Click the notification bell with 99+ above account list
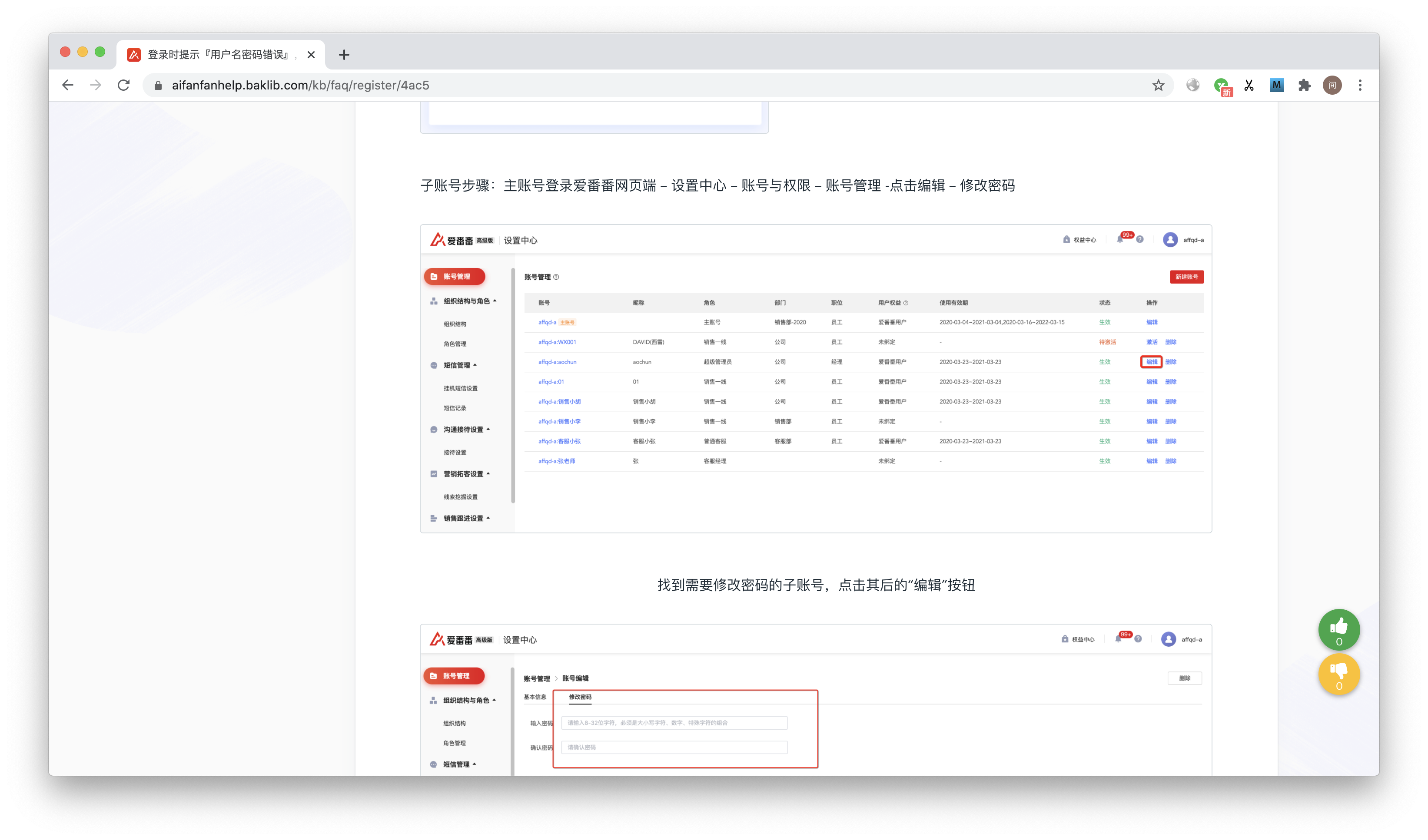1428x840 pixels. [x=1120, y=240]
